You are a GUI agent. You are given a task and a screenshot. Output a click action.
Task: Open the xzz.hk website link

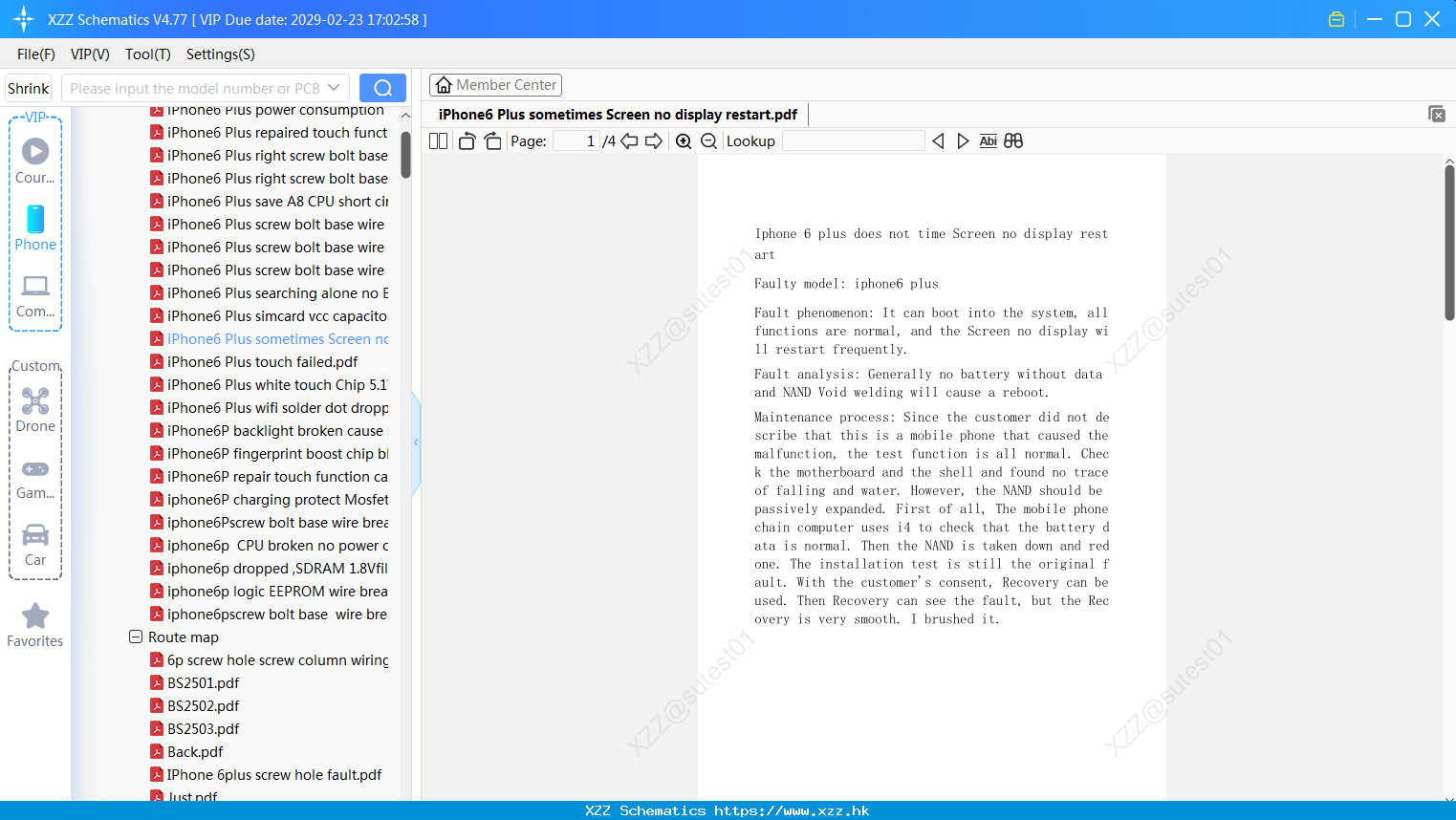792,810
